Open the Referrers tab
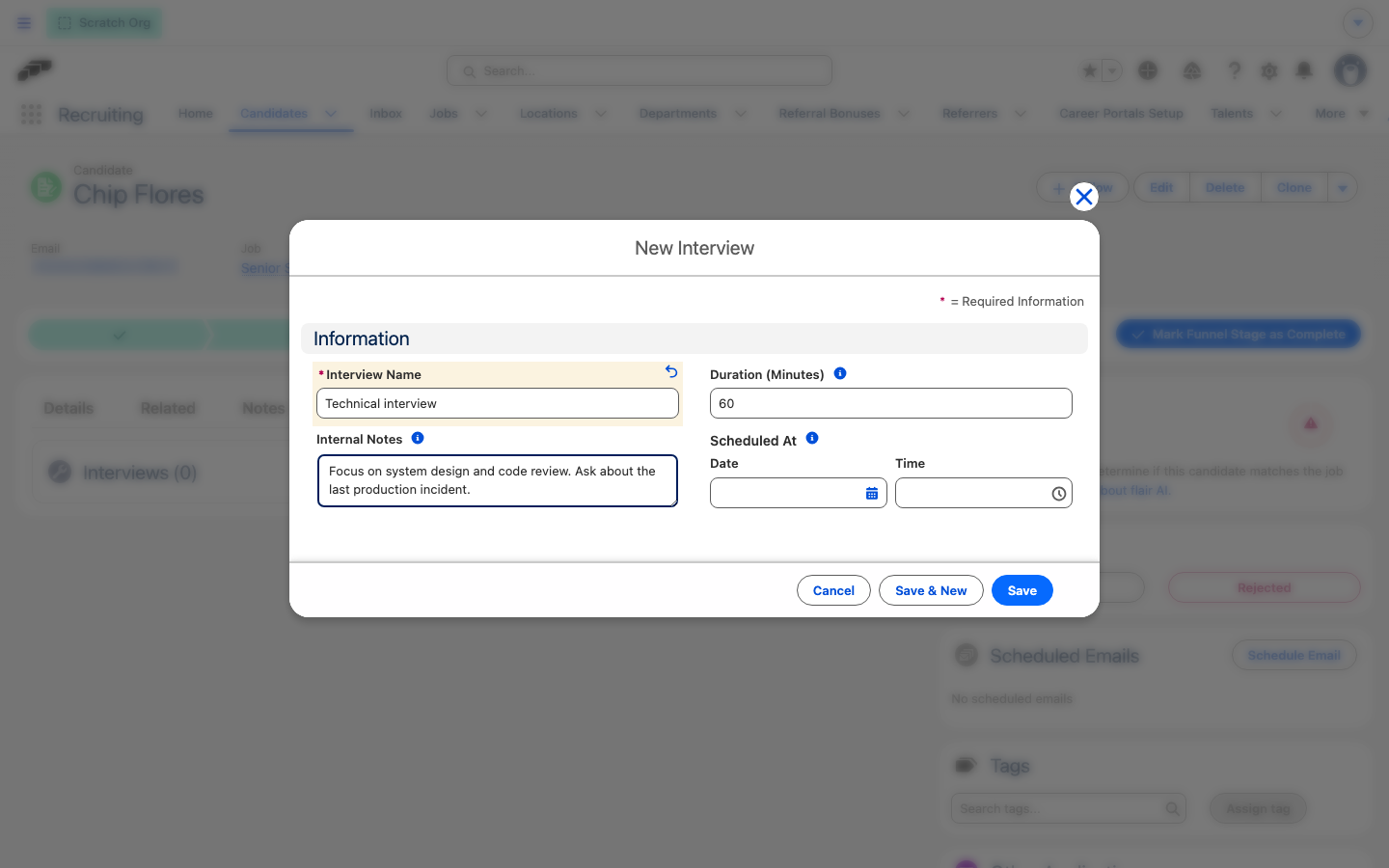This screenshot has width=1389, height=868. (x=970, y=114)
